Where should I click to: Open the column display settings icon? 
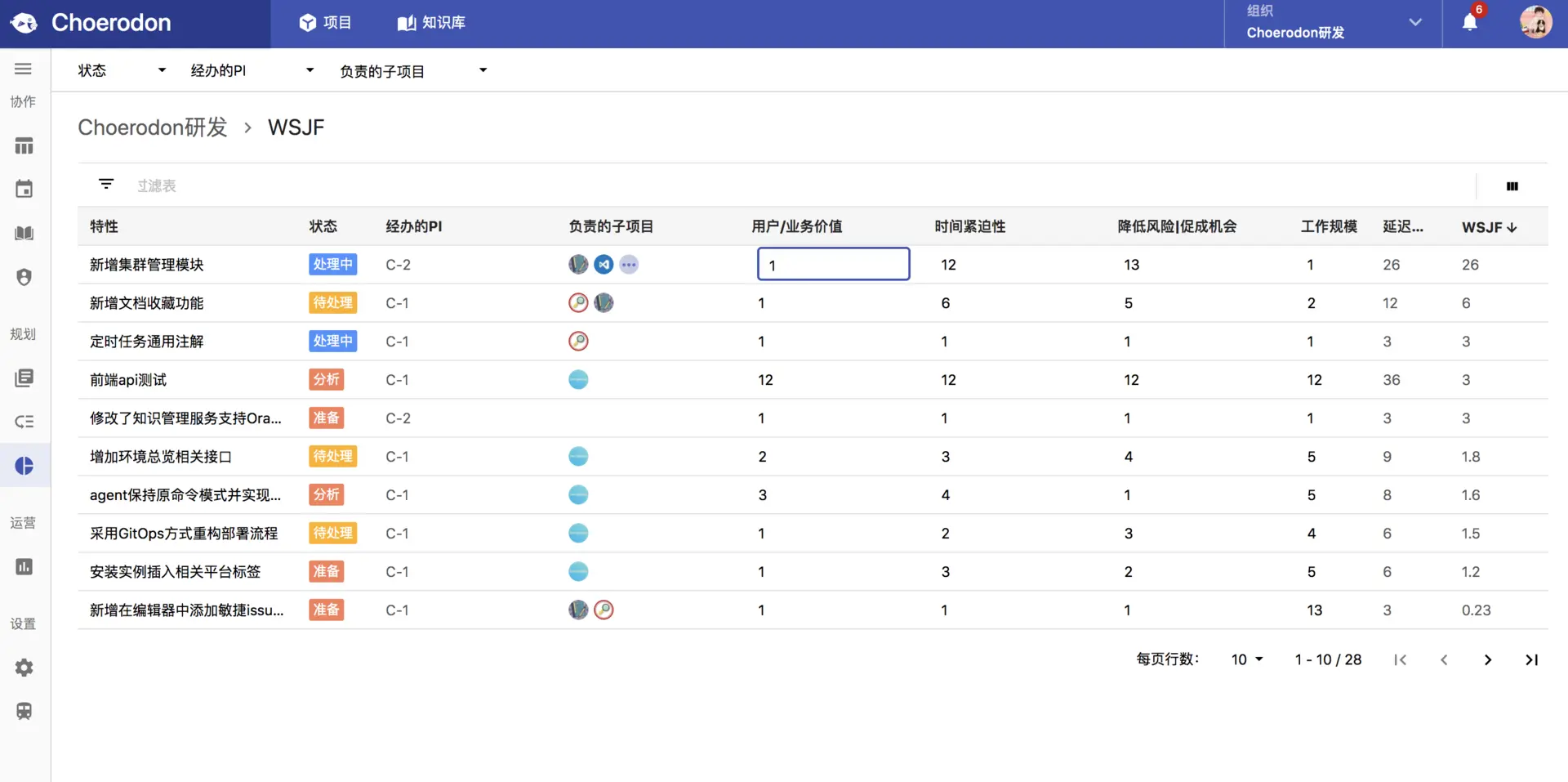(x=1512, y=186)
